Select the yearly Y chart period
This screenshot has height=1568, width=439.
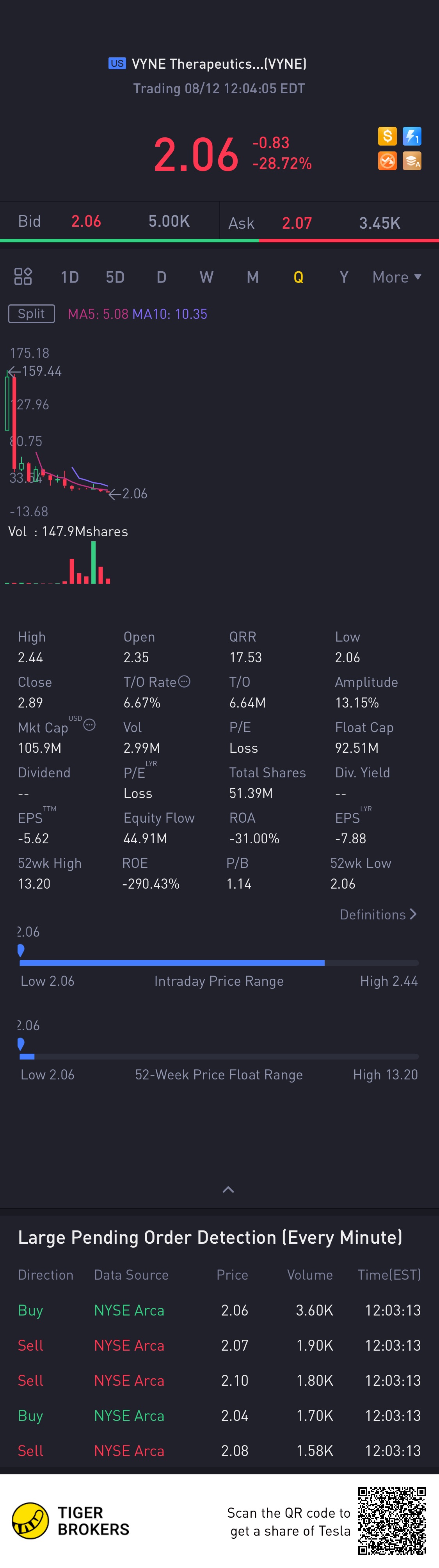(344, 277)
